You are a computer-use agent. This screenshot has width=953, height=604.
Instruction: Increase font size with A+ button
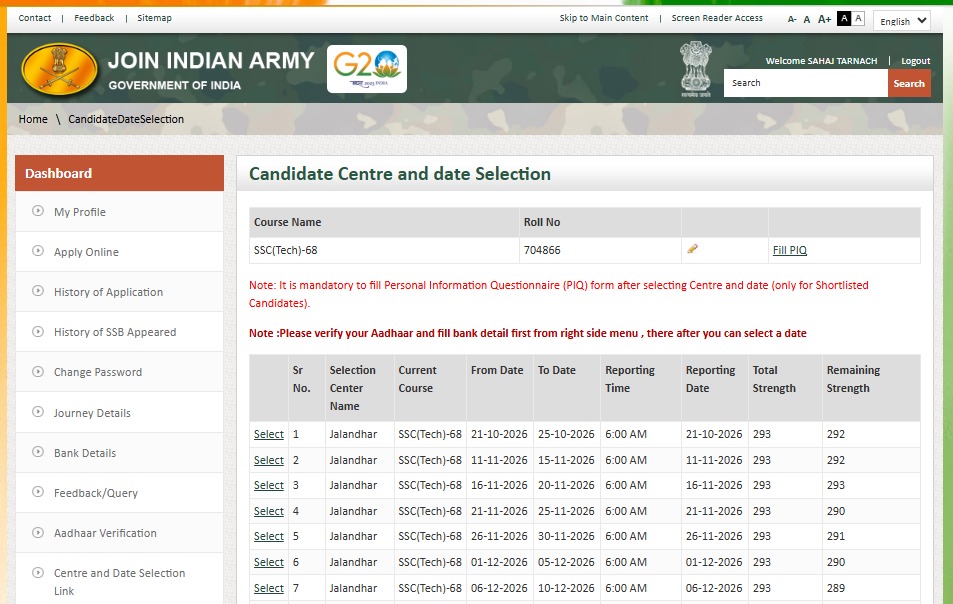(x=824, y=19)
